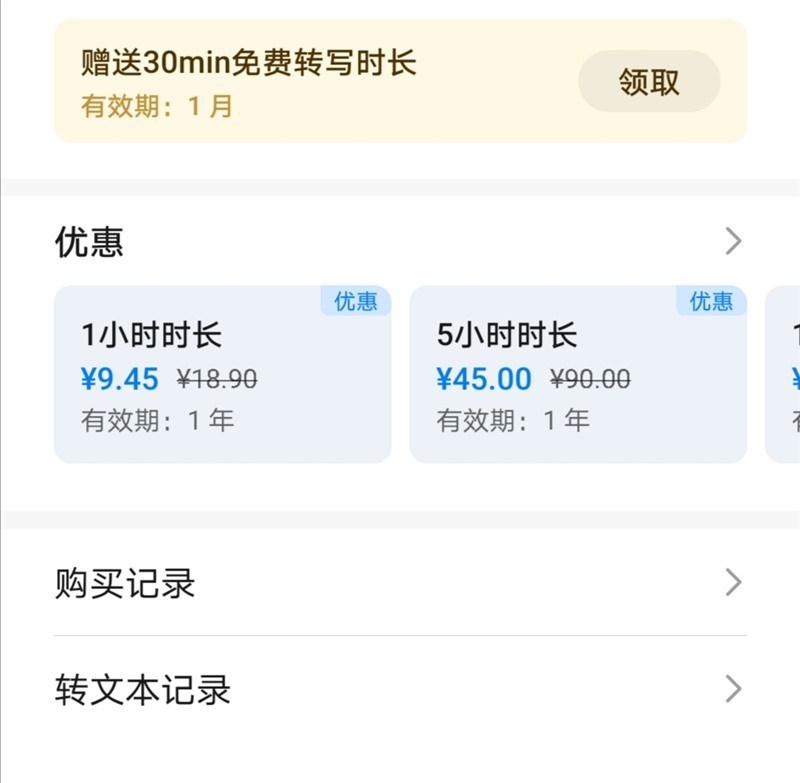800x783 pixels.
Task: Tap the partially visible third package card
Action: (x=784, y=375)
